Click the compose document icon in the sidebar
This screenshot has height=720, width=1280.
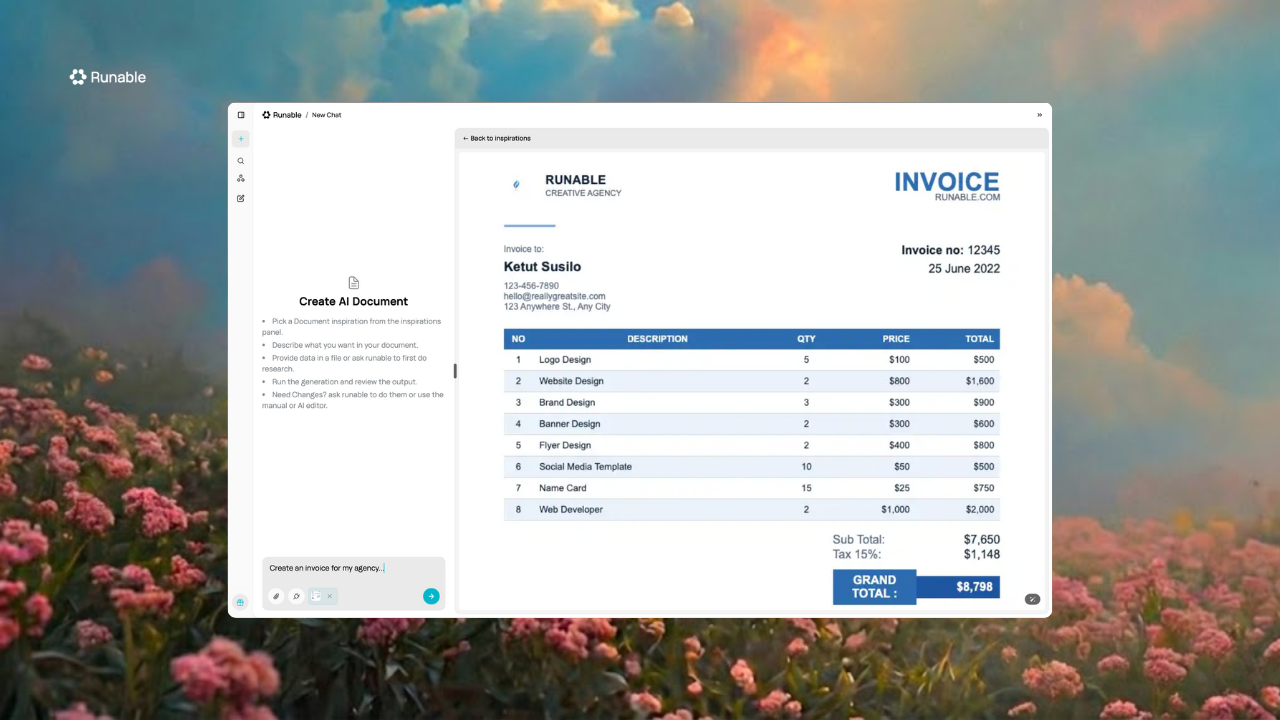pos(240,198)
